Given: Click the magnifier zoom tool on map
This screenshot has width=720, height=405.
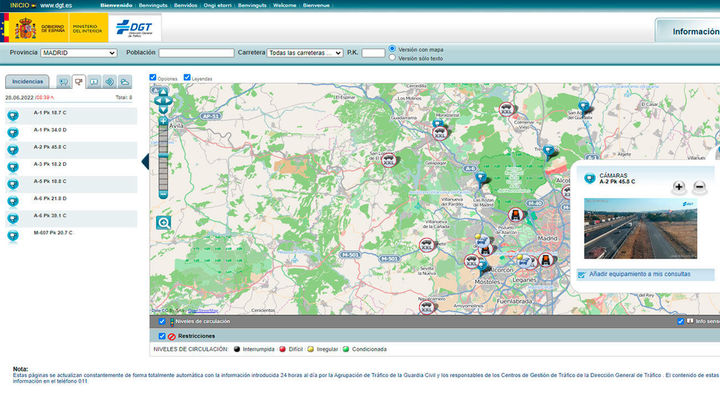Looking at the screenshot, I should click(x=163, y=222).
